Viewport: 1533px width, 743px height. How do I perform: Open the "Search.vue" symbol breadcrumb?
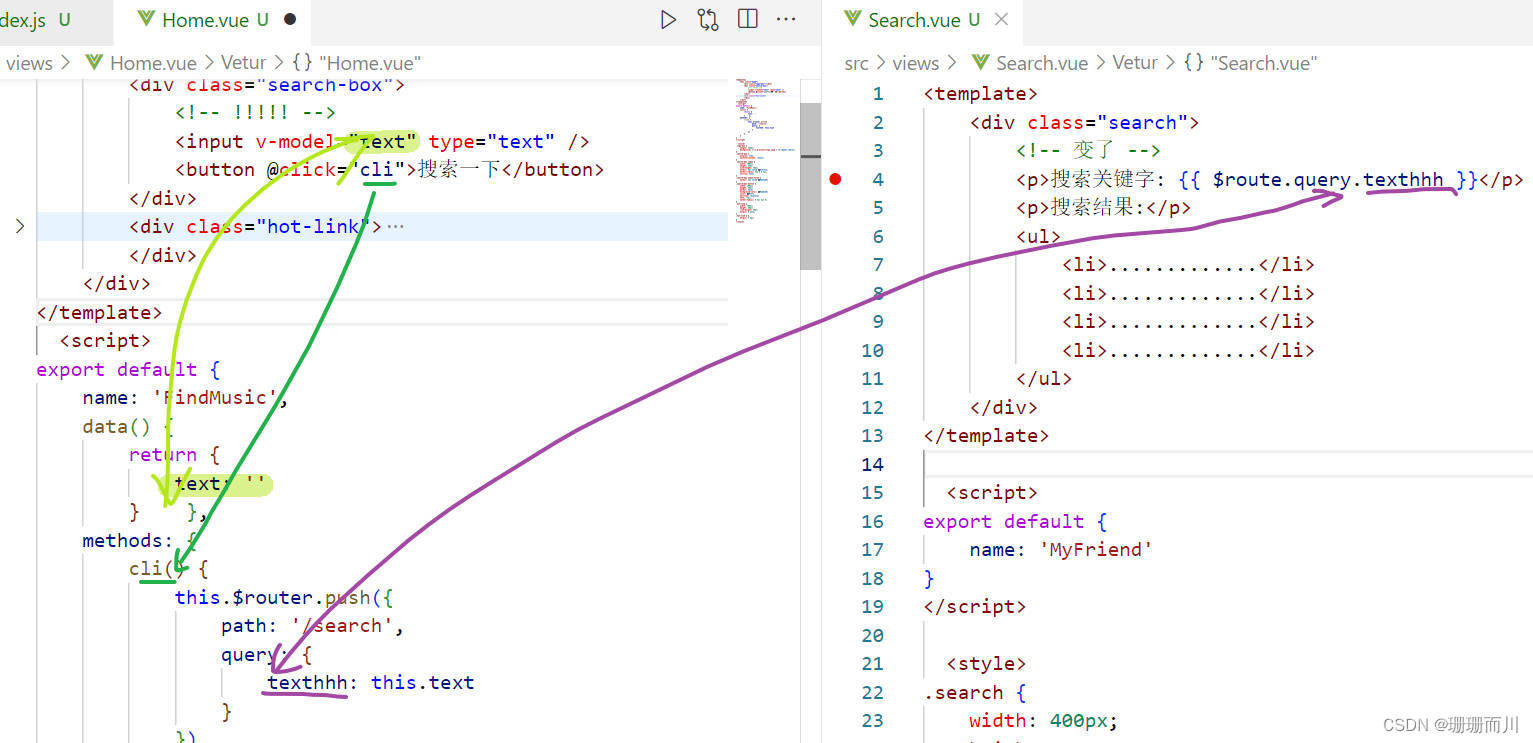coord(1251,63)
